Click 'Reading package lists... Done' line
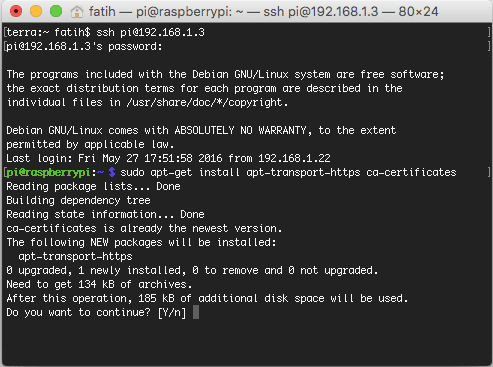Screen dimensions: 493x367 pyautogui.click(x=93, y=186)
